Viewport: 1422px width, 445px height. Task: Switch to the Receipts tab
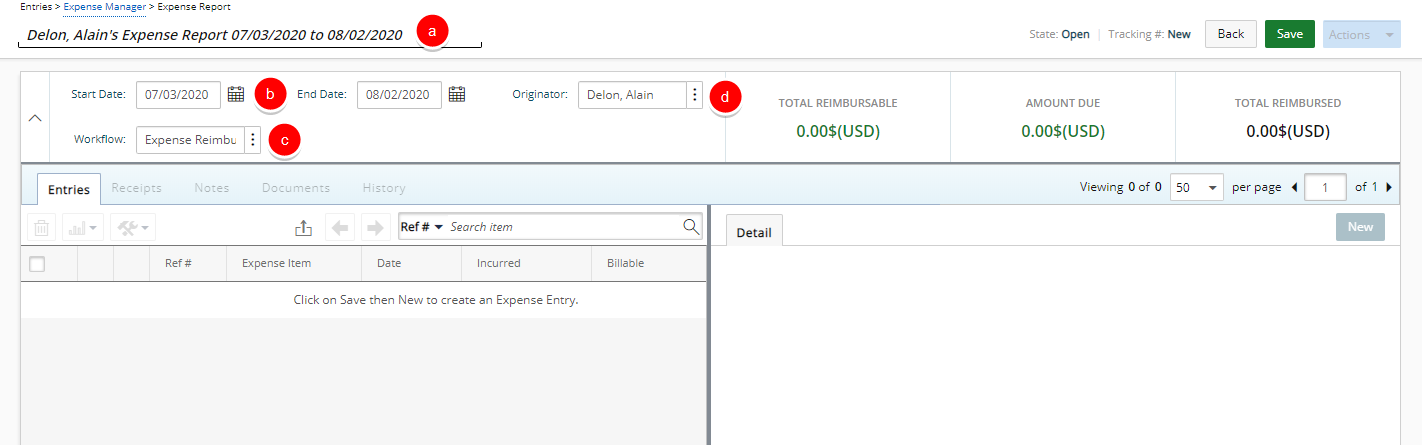[137, 188]
